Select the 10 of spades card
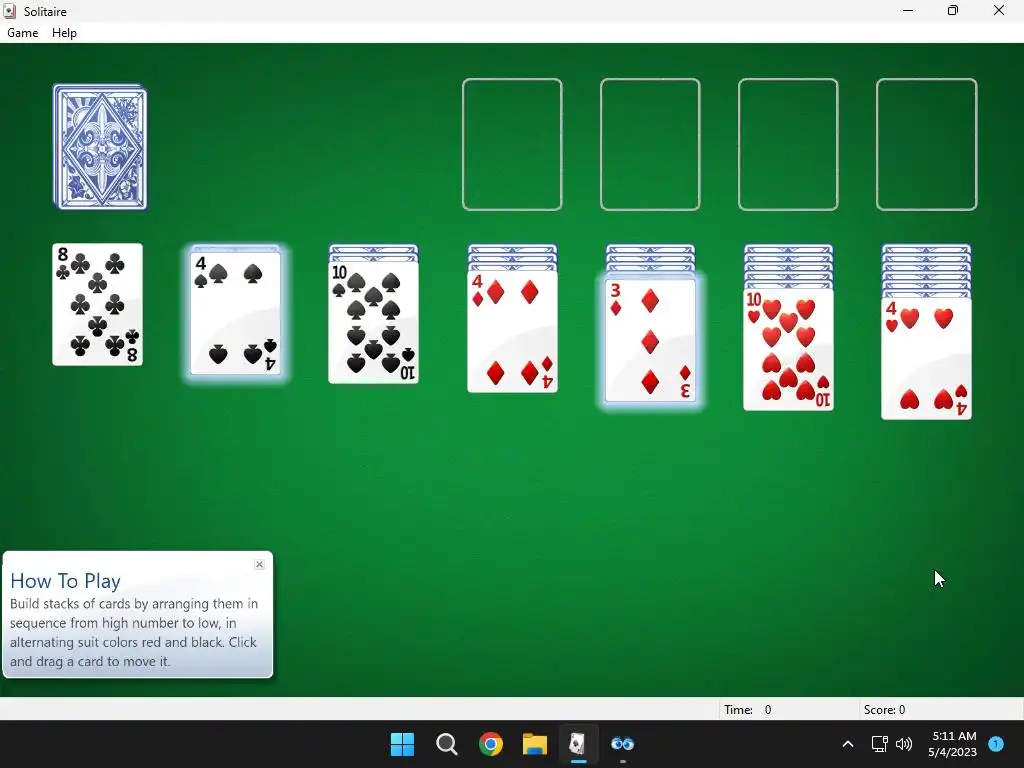Viewport: 1024px width, 768px height. coord(374,322)
